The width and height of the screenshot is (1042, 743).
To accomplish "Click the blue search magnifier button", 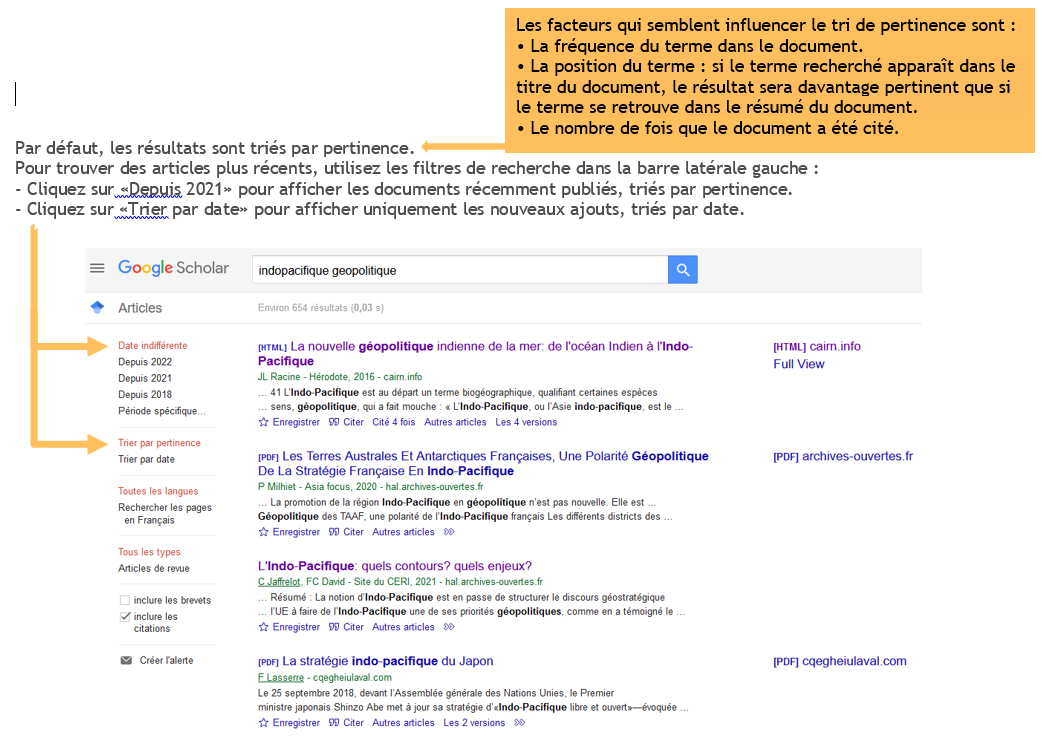I will pos(682,270).
